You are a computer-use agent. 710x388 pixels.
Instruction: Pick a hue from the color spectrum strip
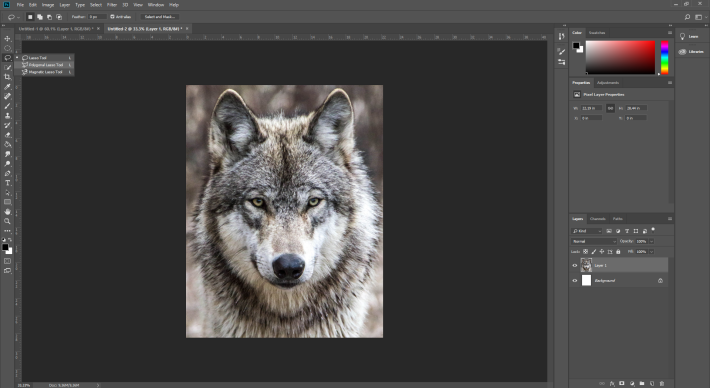point(664,57)
